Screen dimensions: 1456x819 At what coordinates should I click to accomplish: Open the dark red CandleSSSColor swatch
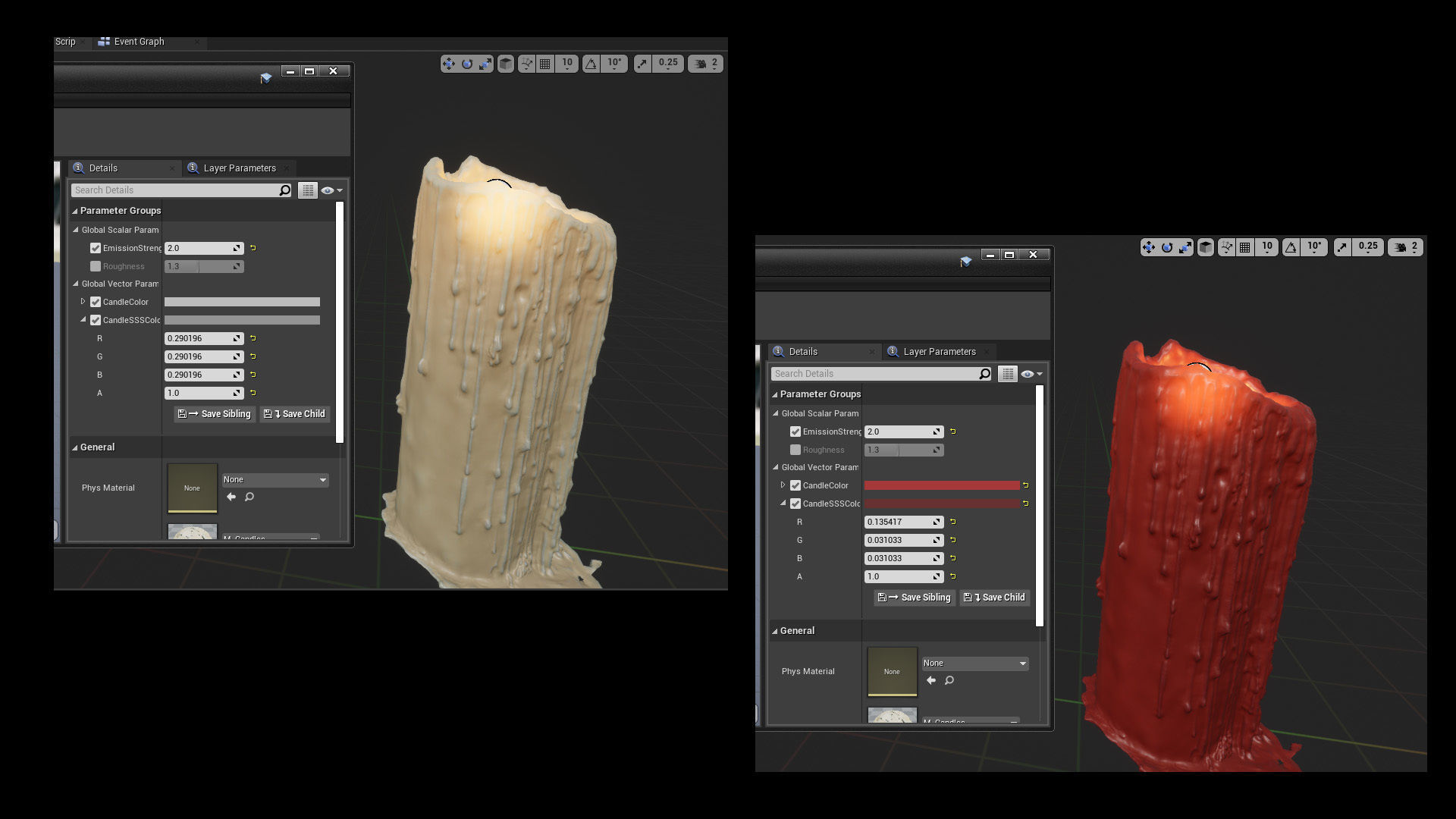pyautogui.click(x=942, y=504)
